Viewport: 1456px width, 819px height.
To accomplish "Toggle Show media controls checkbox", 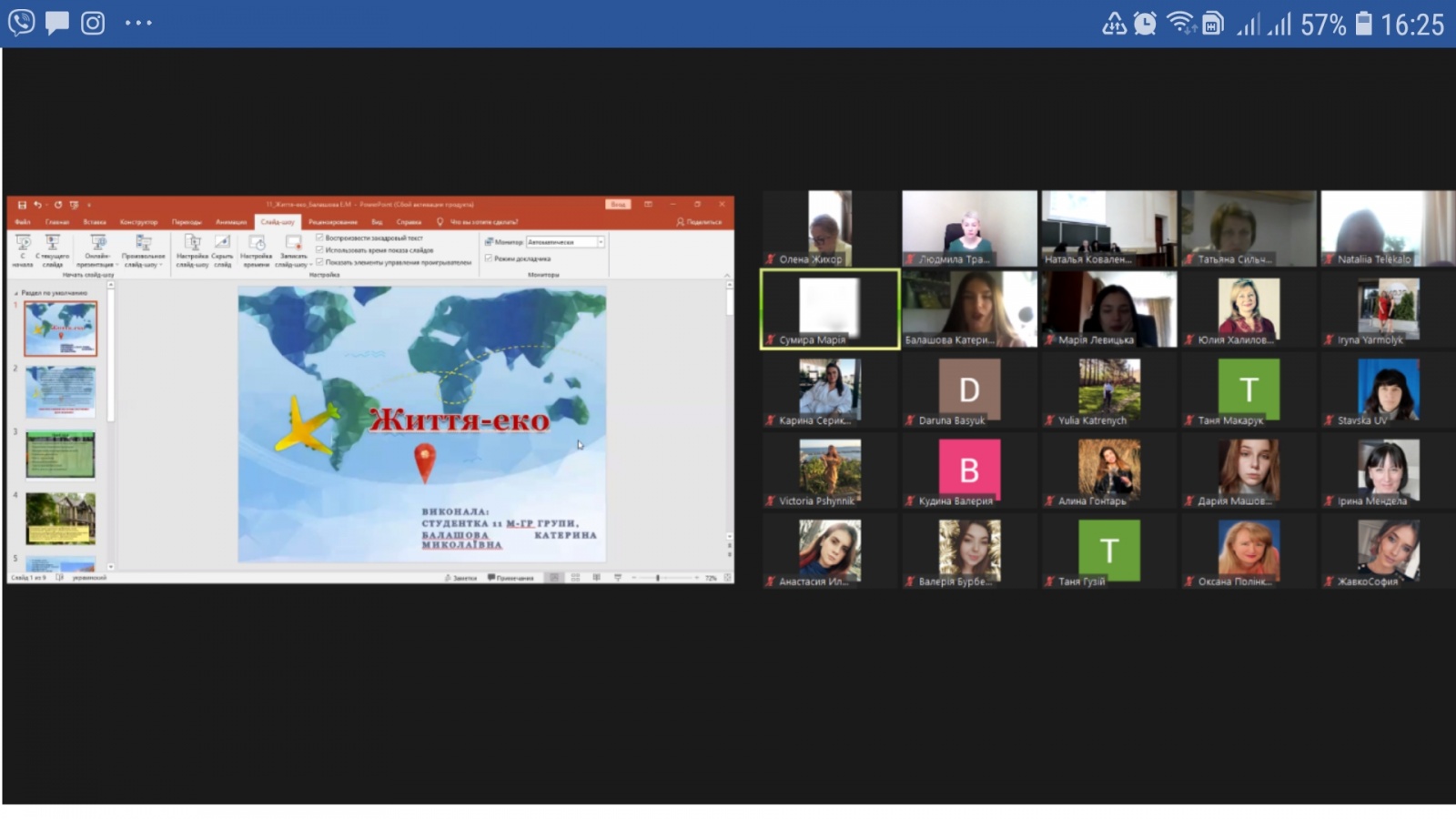I will [319, 261].
